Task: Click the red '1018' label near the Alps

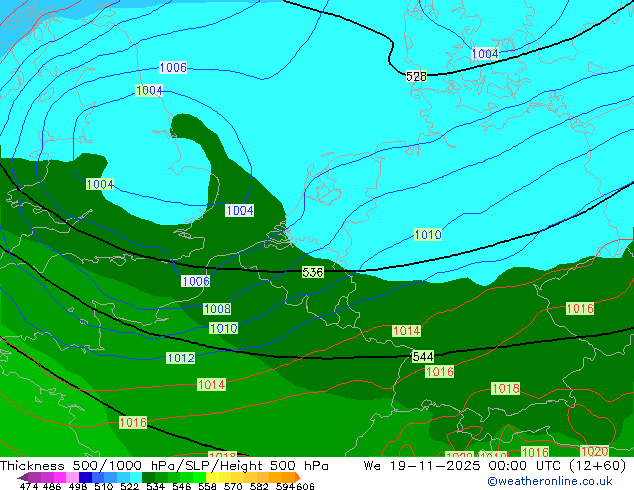Action: pos(505,388)
